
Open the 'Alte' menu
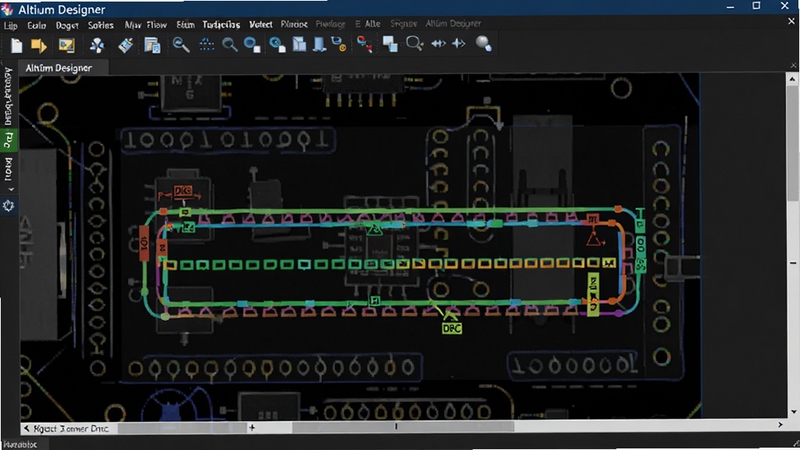click(x=372, y=24)
